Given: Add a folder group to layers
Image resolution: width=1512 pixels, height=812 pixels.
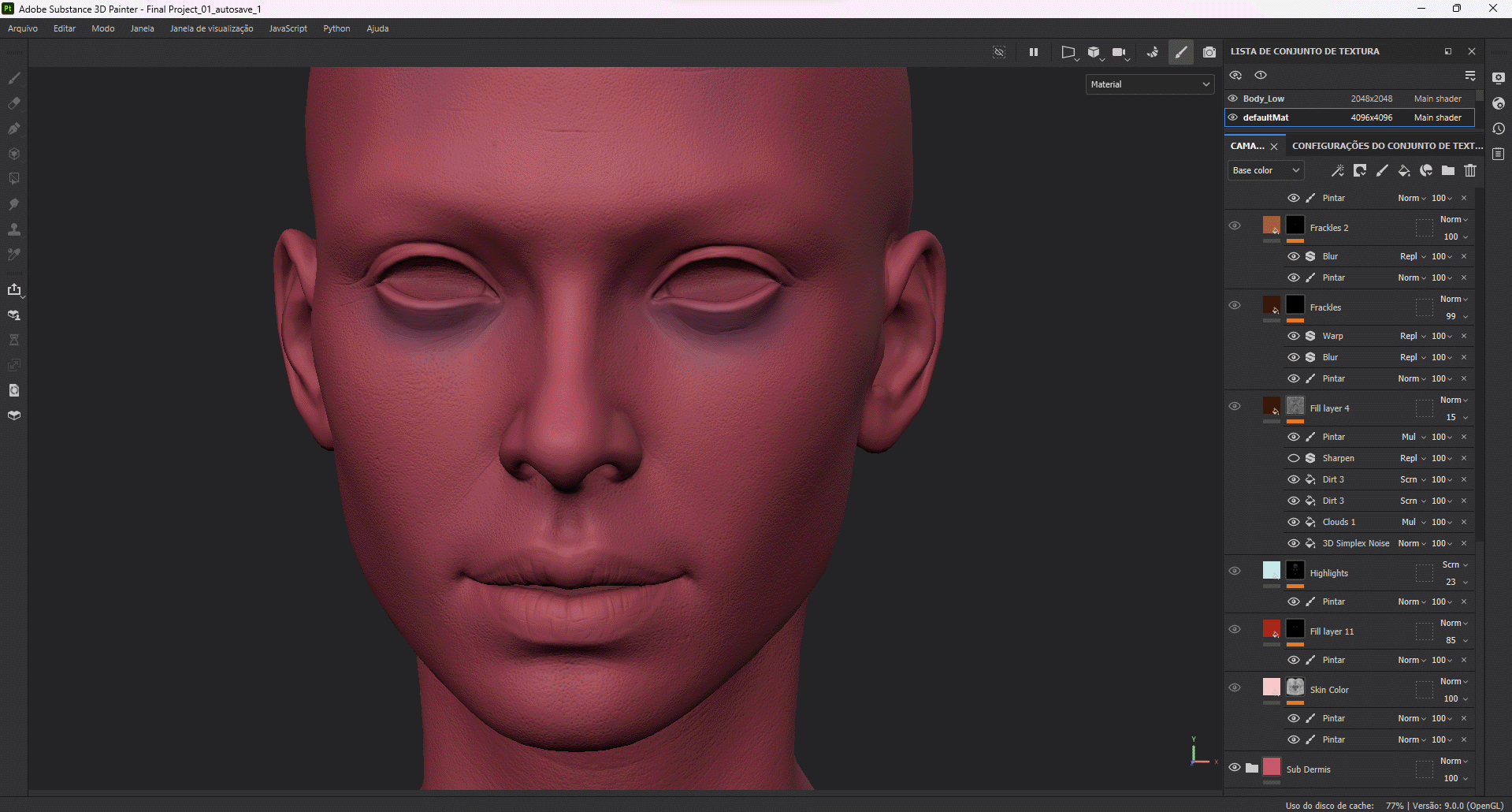Looking at the screenshot, I should click(1448, 170).
